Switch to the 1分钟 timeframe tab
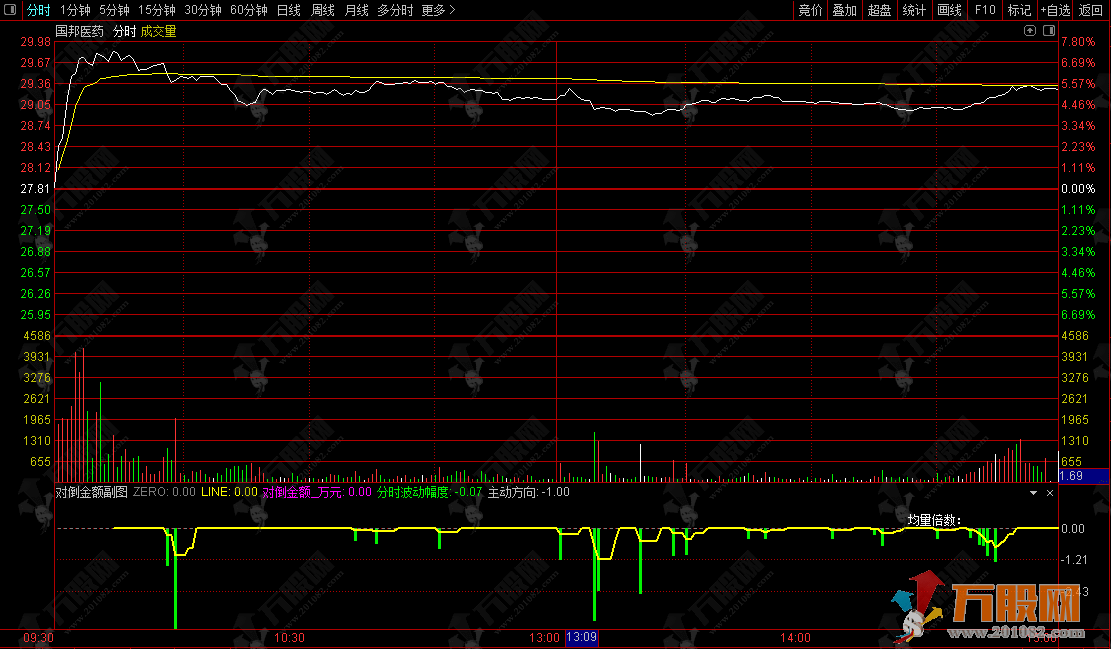1111x649 pixels. pyautogui.click(x=75, y=10)
